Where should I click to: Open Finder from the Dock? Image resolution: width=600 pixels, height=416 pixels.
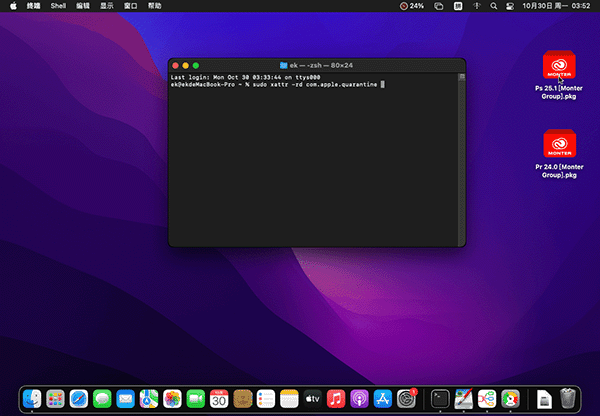(x=32, y=399)
